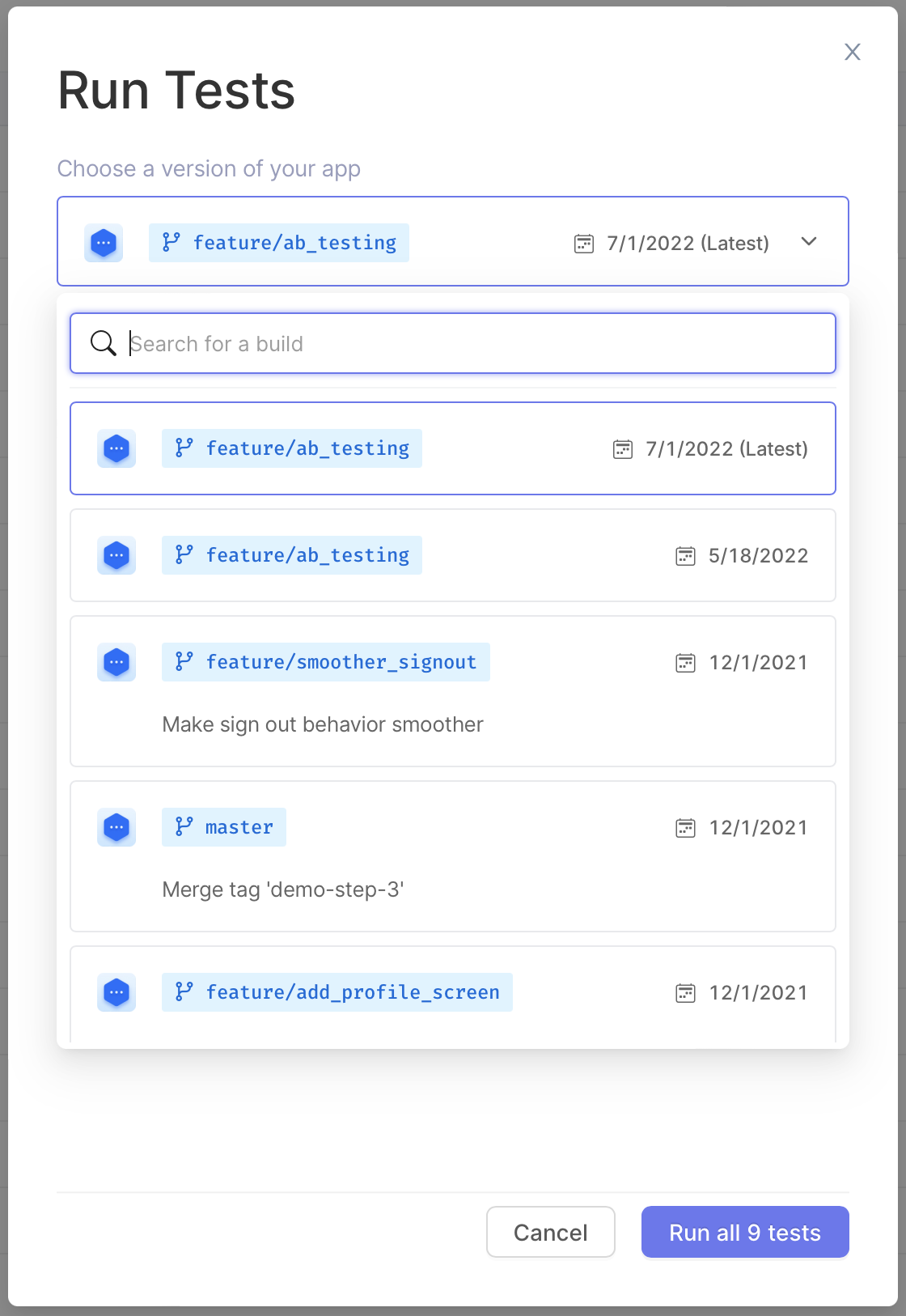The height and width of the screenshot is (1316, 906).
Task: Select feature/ab_testing build dated 7/1/2022 in list
Action: coord(453,448)
